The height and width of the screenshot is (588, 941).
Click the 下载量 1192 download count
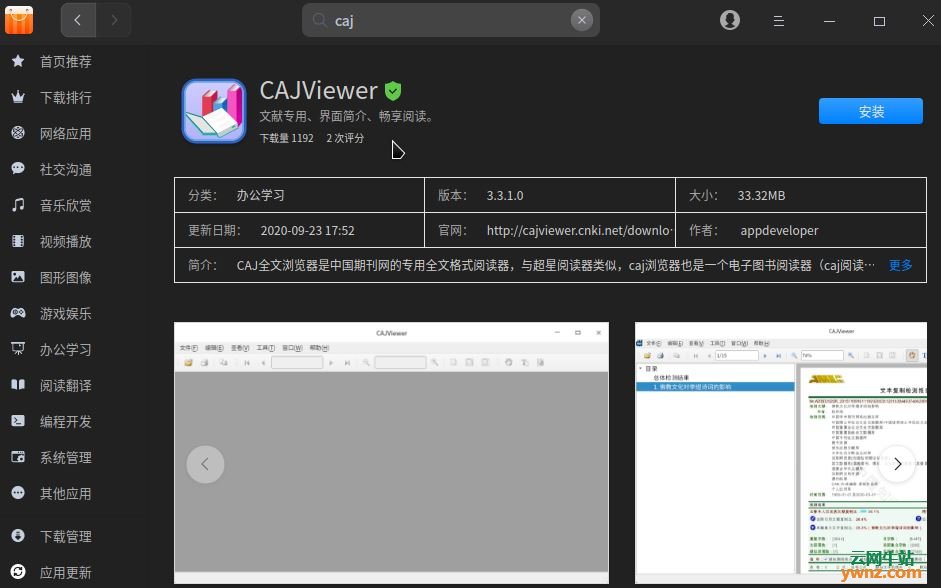286,138
